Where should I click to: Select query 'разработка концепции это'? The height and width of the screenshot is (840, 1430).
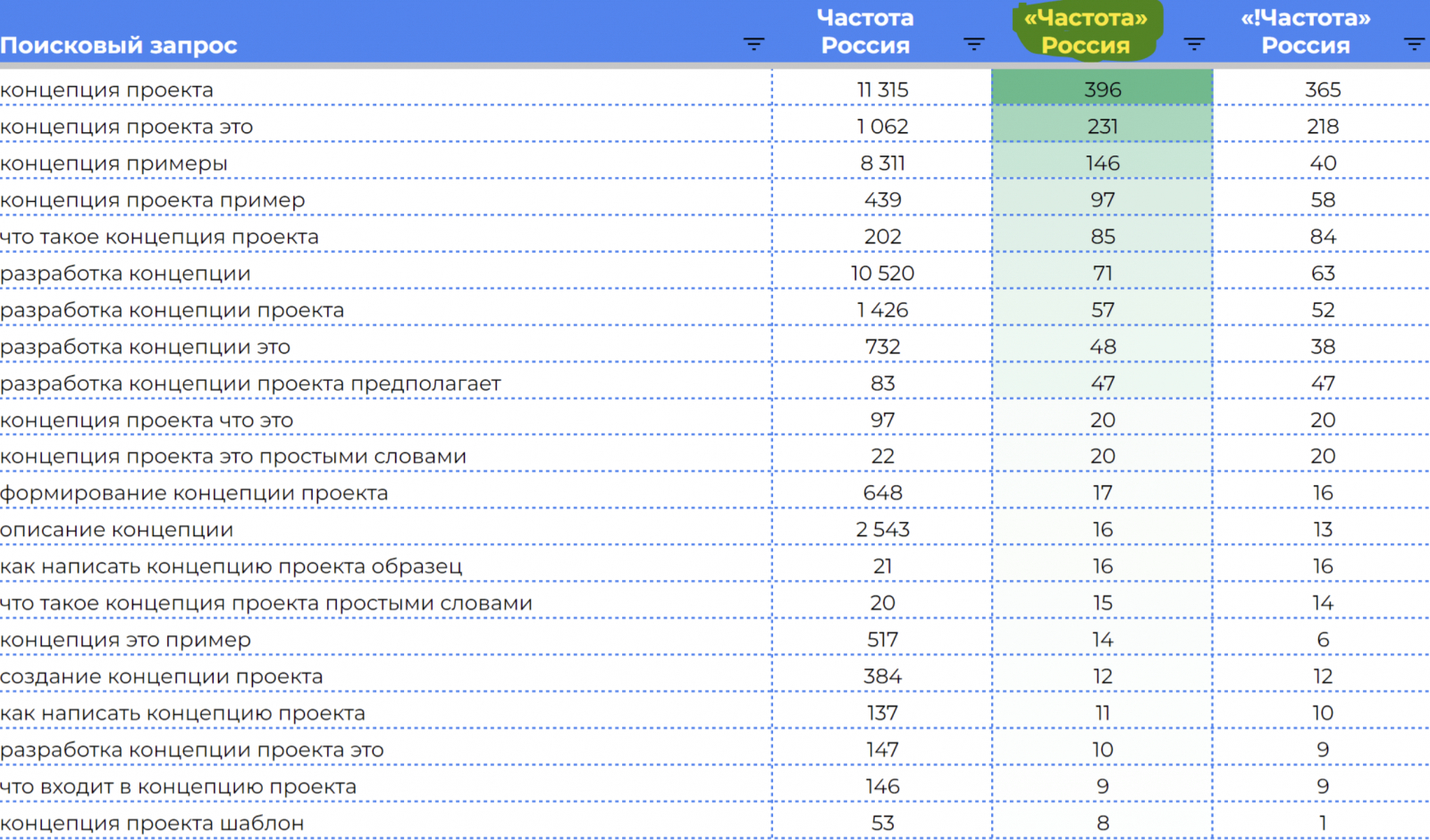click(x=146, y=347)
